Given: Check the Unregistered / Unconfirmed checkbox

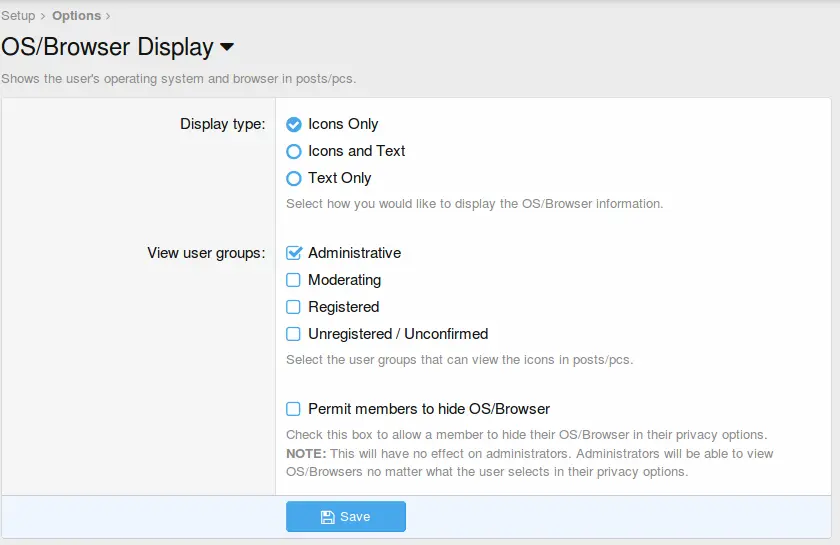Looking at the screenshot, I should 294,335.
